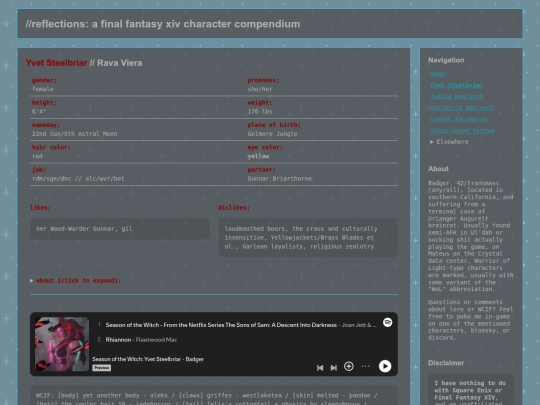This screenshot has height=405, width=540.
Task: Play the Season of the Witch playlist
Action: coord(385,366)
